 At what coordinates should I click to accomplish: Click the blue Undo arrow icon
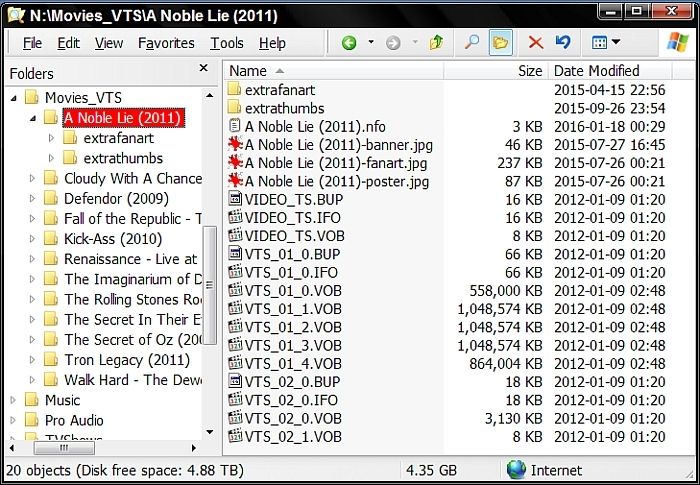[x=562, y=42]
